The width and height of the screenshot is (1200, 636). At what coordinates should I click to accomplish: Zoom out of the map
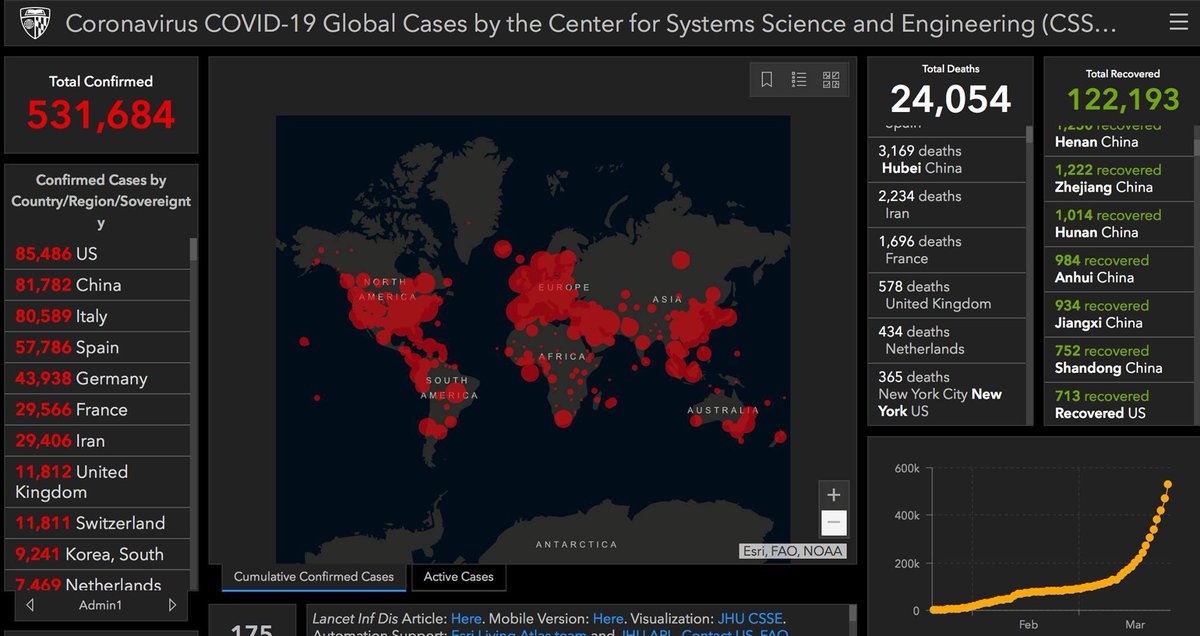tap(834, 523)
